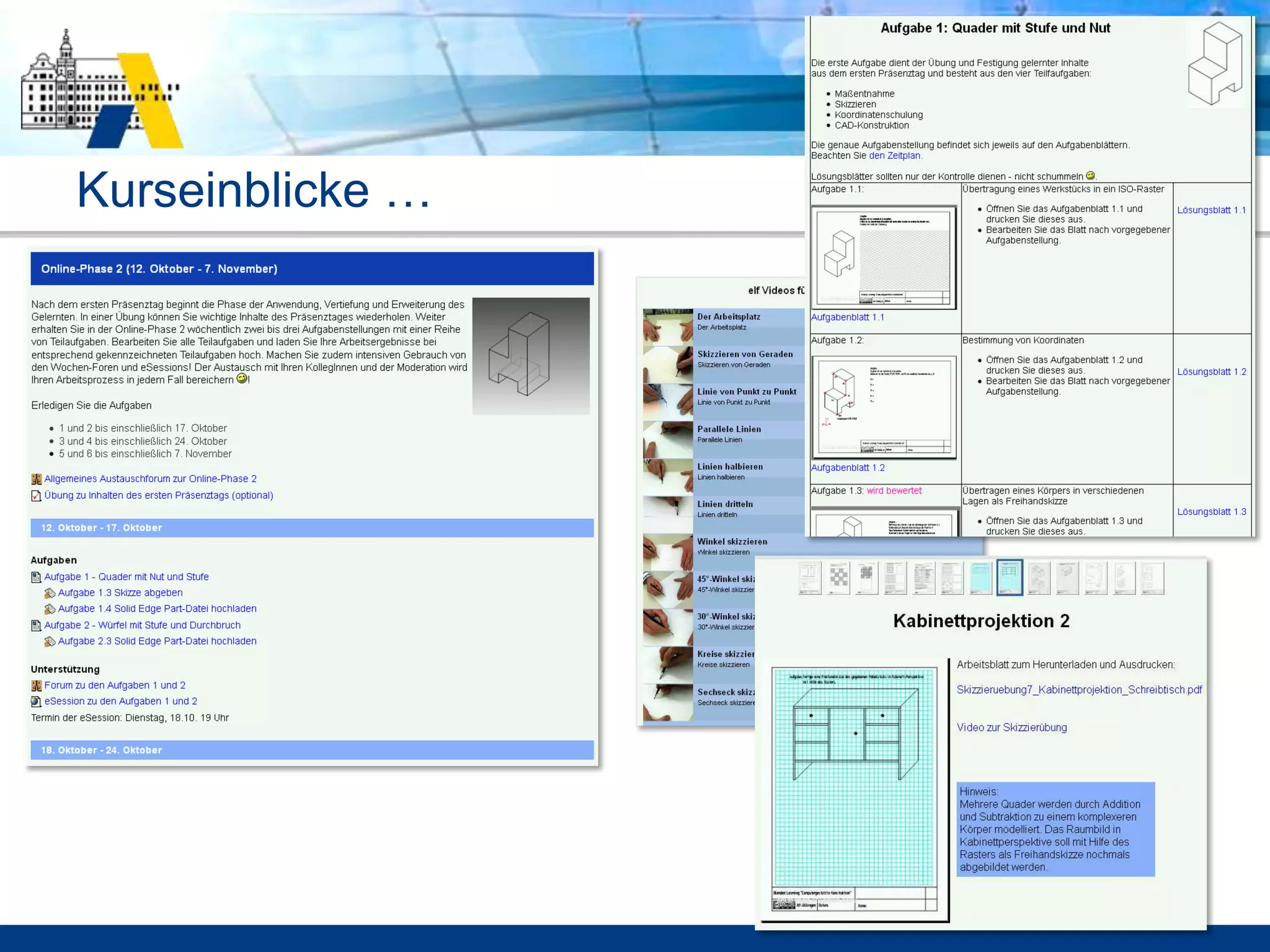1270x952 pixels.
Task: Select the checkerboard-pattern page thumbnail in the strip
Action: (x=838, y=578)
